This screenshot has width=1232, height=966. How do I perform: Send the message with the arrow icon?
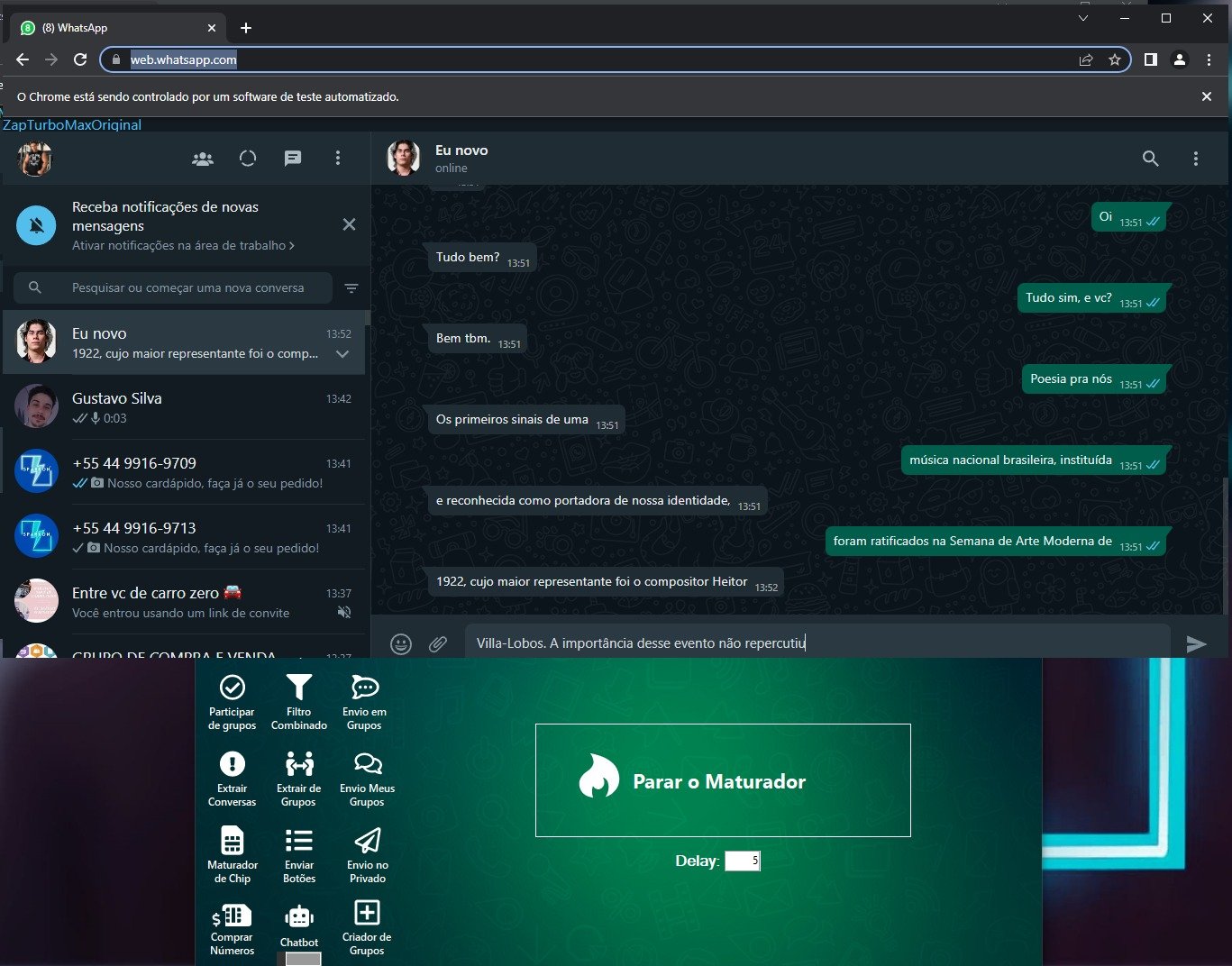[1196, 643]
